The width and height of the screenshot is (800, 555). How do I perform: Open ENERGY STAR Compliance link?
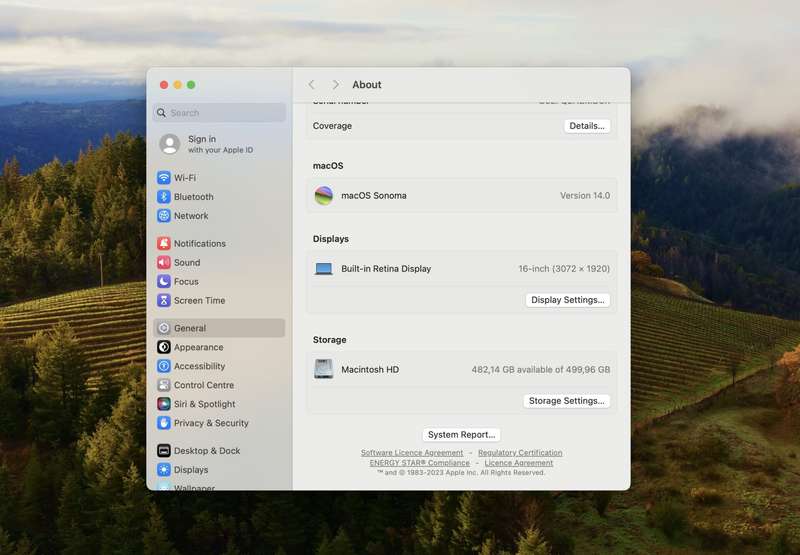(419, 463)
